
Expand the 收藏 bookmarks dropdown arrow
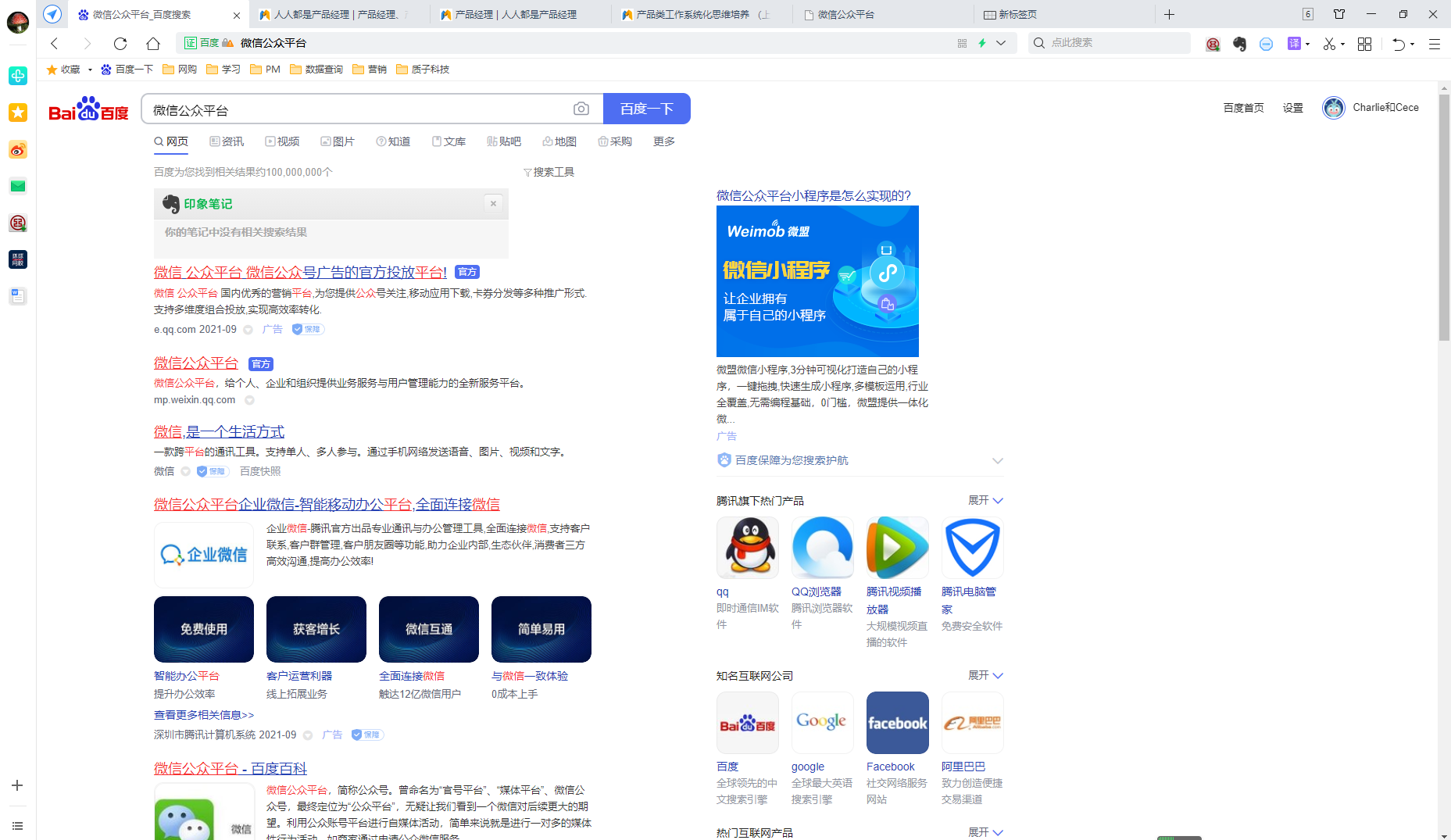click(90, 70)
